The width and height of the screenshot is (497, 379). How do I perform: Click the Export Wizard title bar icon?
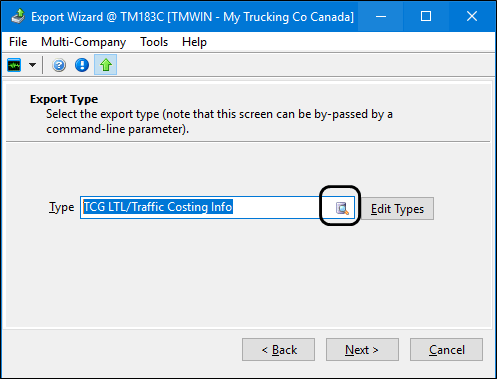click(x=18, y=16)
